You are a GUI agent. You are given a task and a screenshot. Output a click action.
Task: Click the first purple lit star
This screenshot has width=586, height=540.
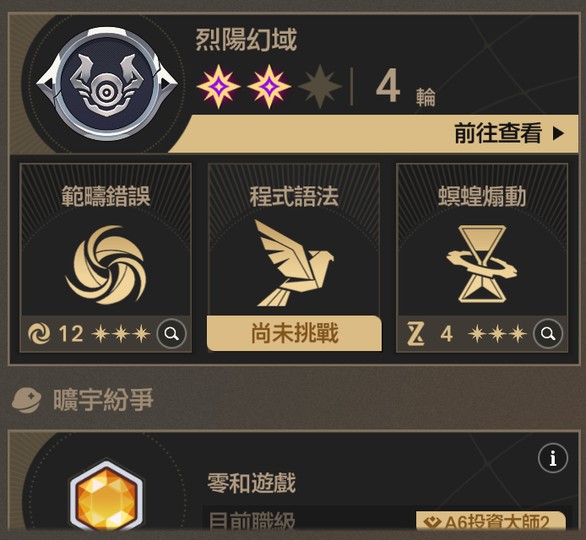[219, 87]
